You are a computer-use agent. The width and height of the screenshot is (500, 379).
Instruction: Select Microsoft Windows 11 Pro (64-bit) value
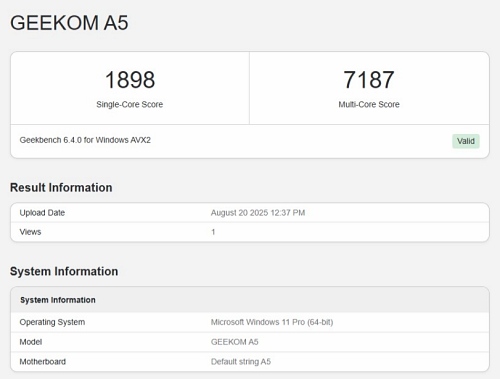click(x=272, y=322)
